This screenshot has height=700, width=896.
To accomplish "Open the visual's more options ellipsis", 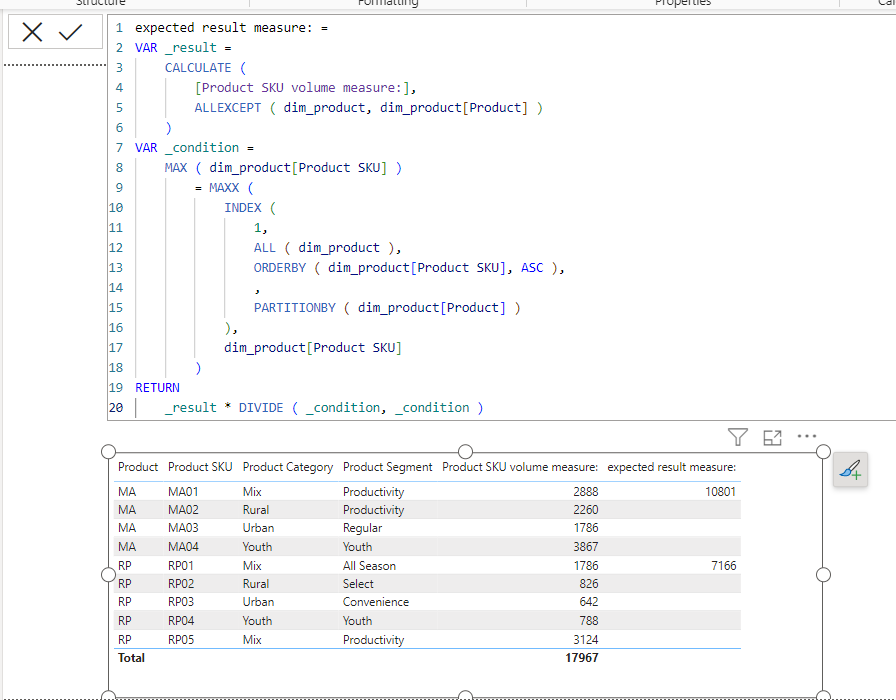I will click(x=807, y=436).
